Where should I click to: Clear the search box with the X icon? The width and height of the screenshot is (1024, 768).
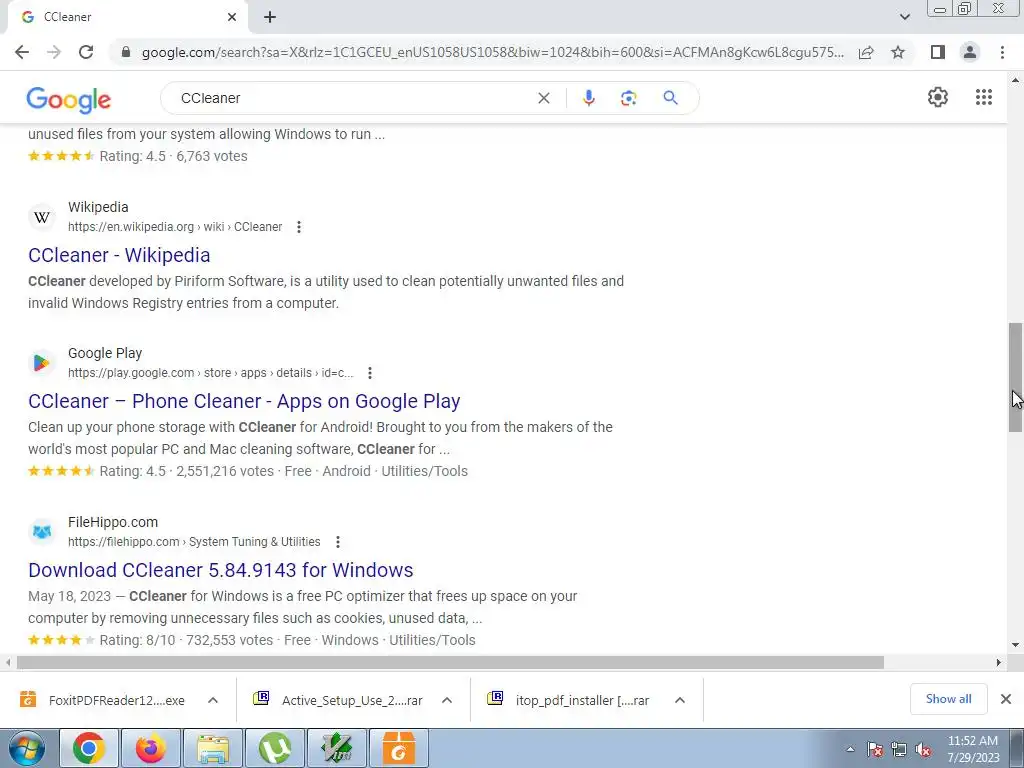(x=543, y=98)
